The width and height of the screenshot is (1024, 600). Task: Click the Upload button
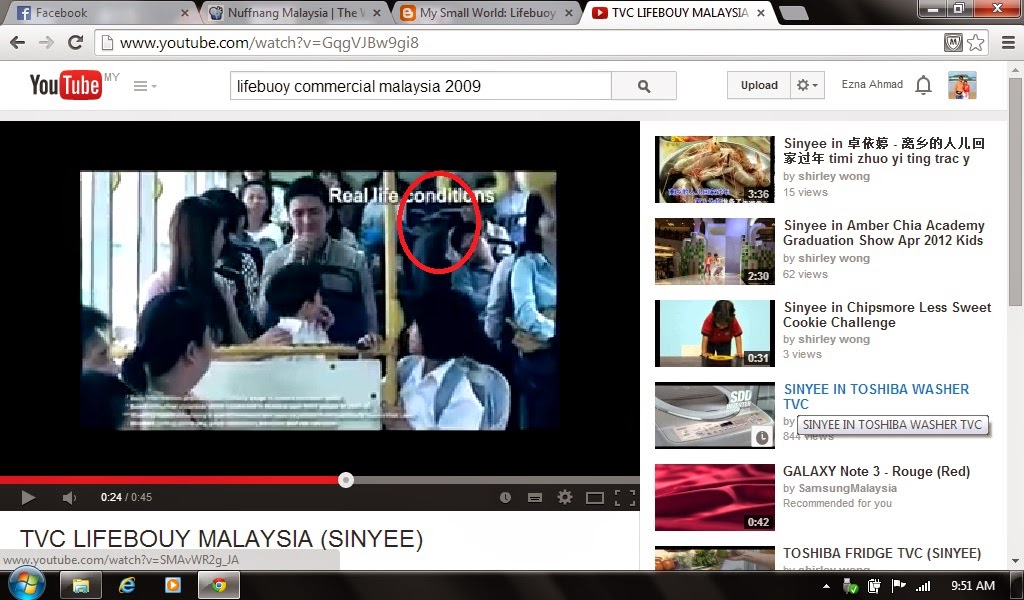pos(759,85)
